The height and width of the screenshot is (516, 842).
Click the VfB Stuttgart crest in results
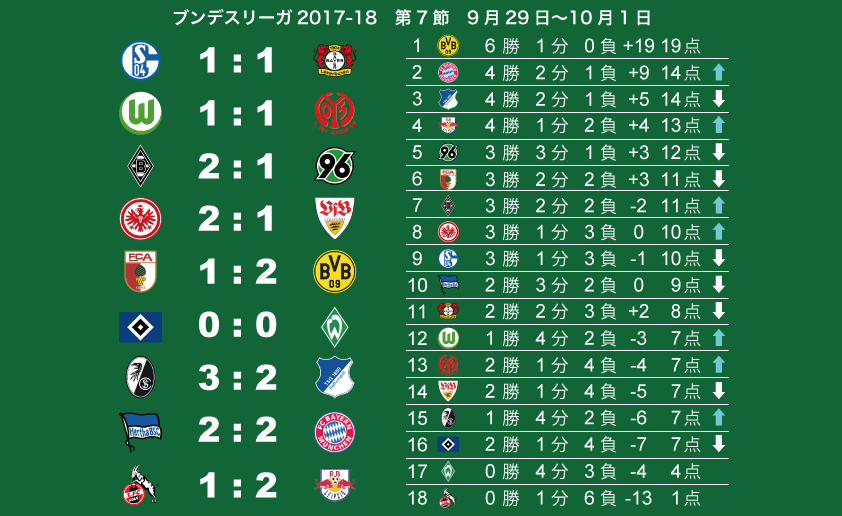(335, 218)
